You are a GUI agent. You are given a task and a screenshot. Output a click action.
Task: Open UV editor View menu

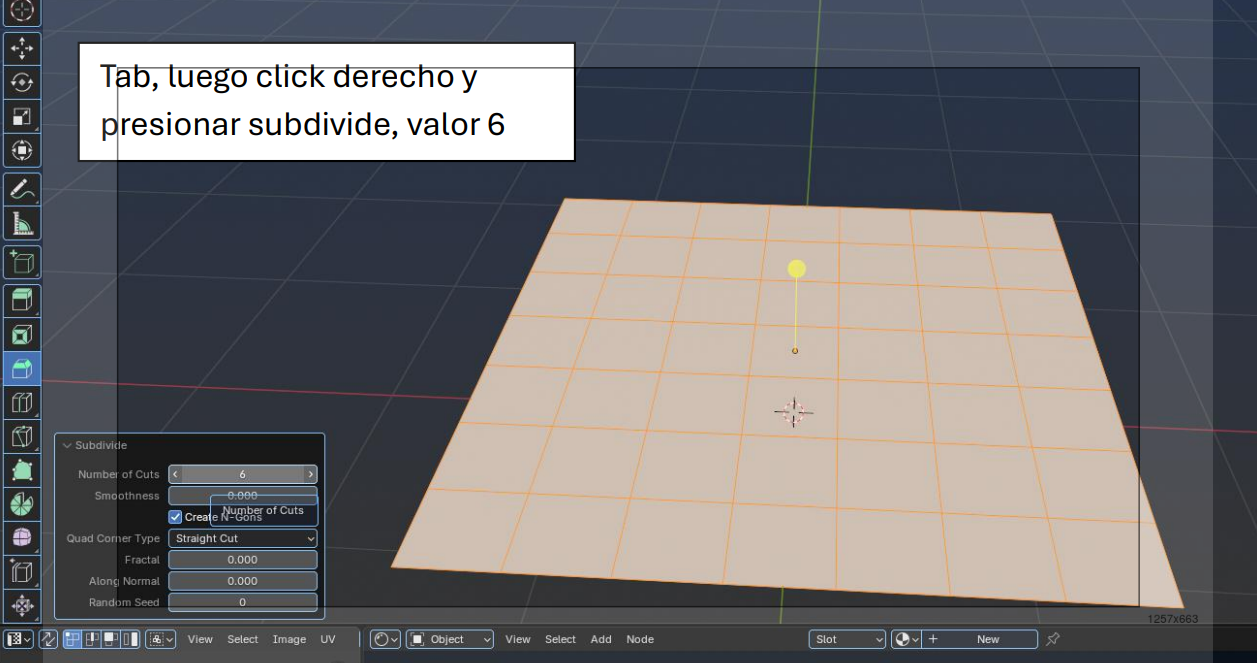pyautogui.click(x=200, y=639)
